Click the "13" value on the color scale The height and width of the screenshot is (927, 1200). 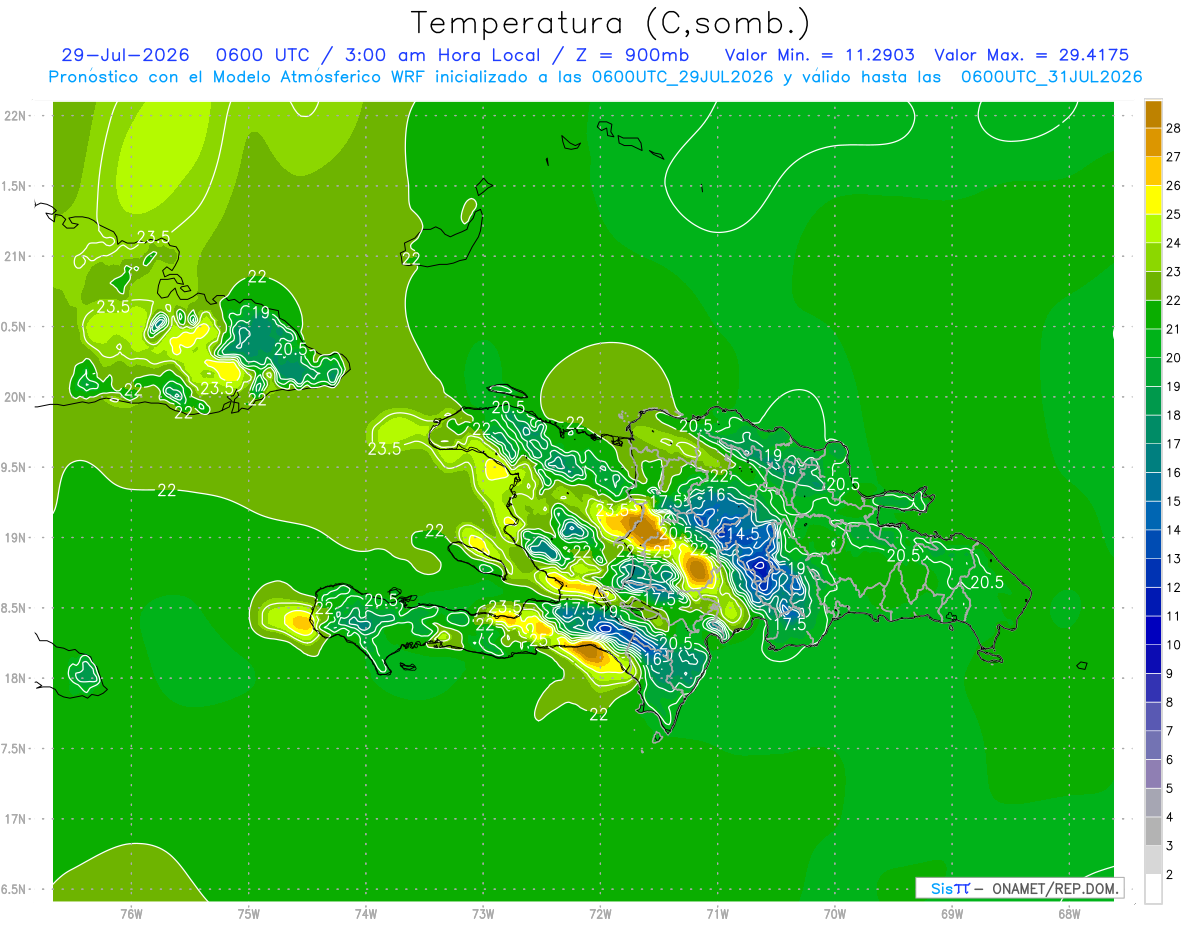click(x=1174, y=559)
